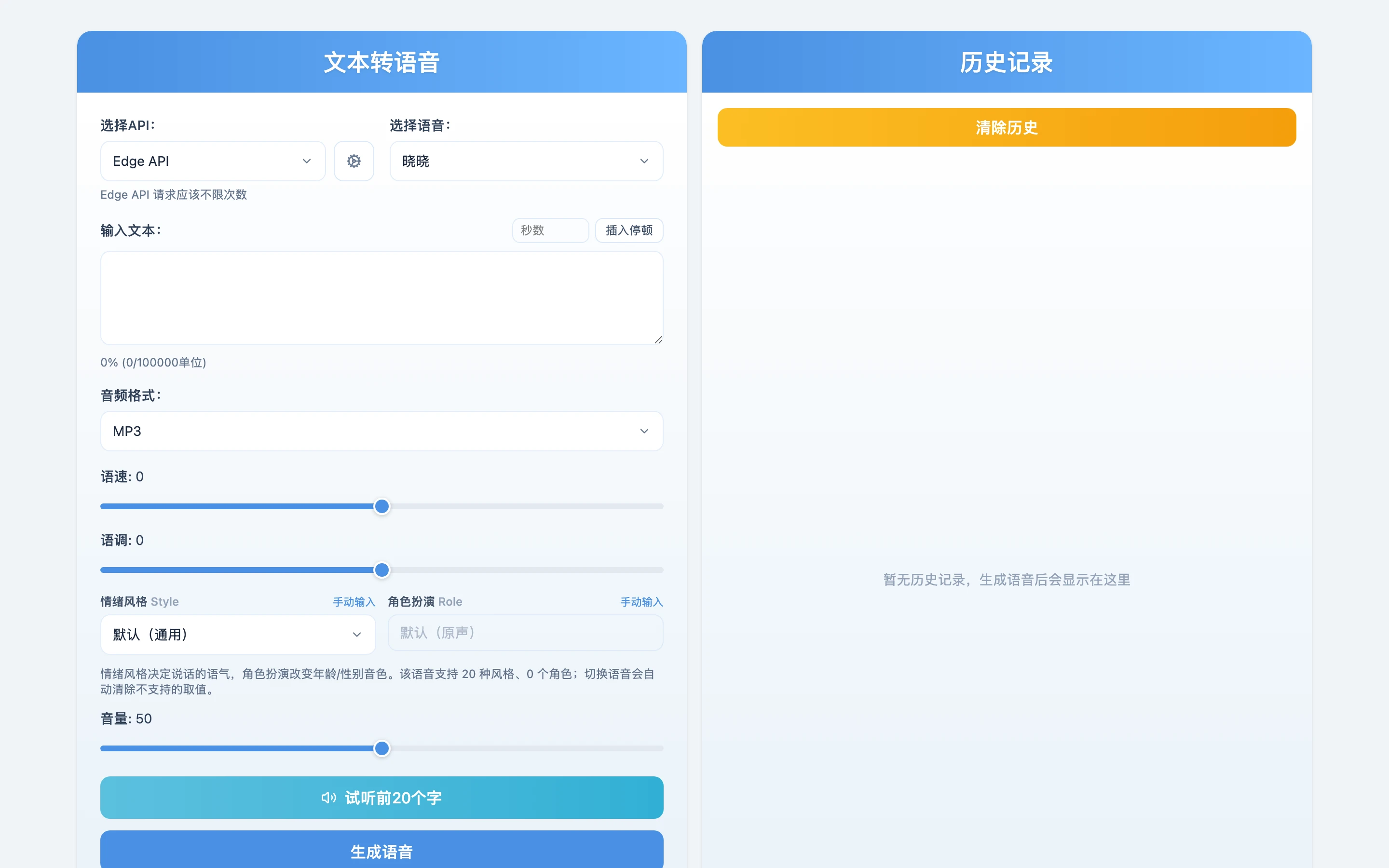
Task: Expand the 默认（通用）style dropdown
Action: tap(238, 634)
